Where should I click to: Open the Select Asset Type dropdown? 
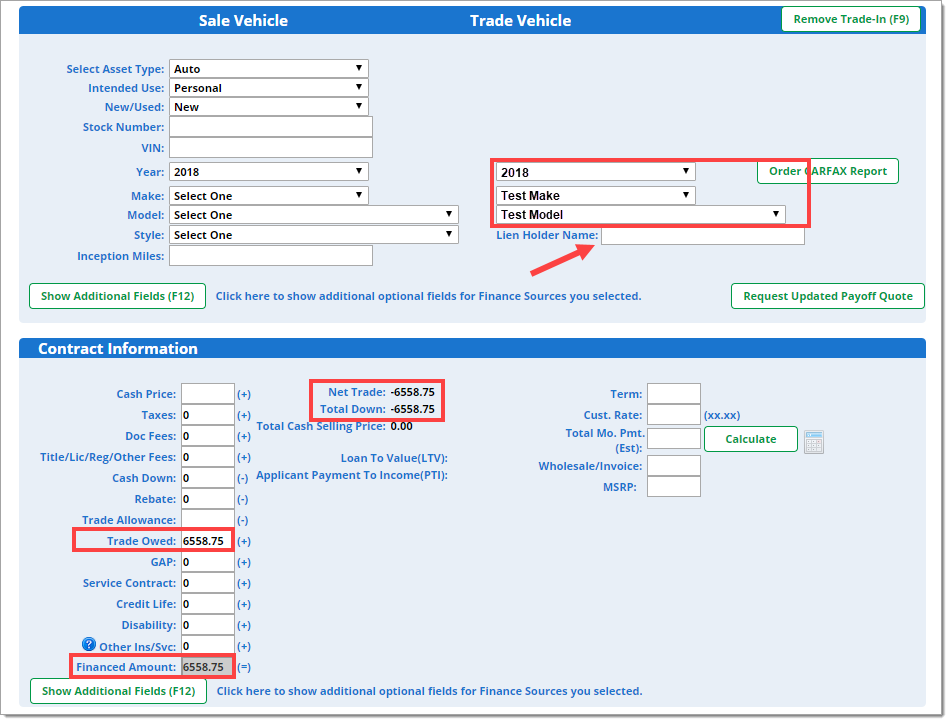tap(268, 69)
